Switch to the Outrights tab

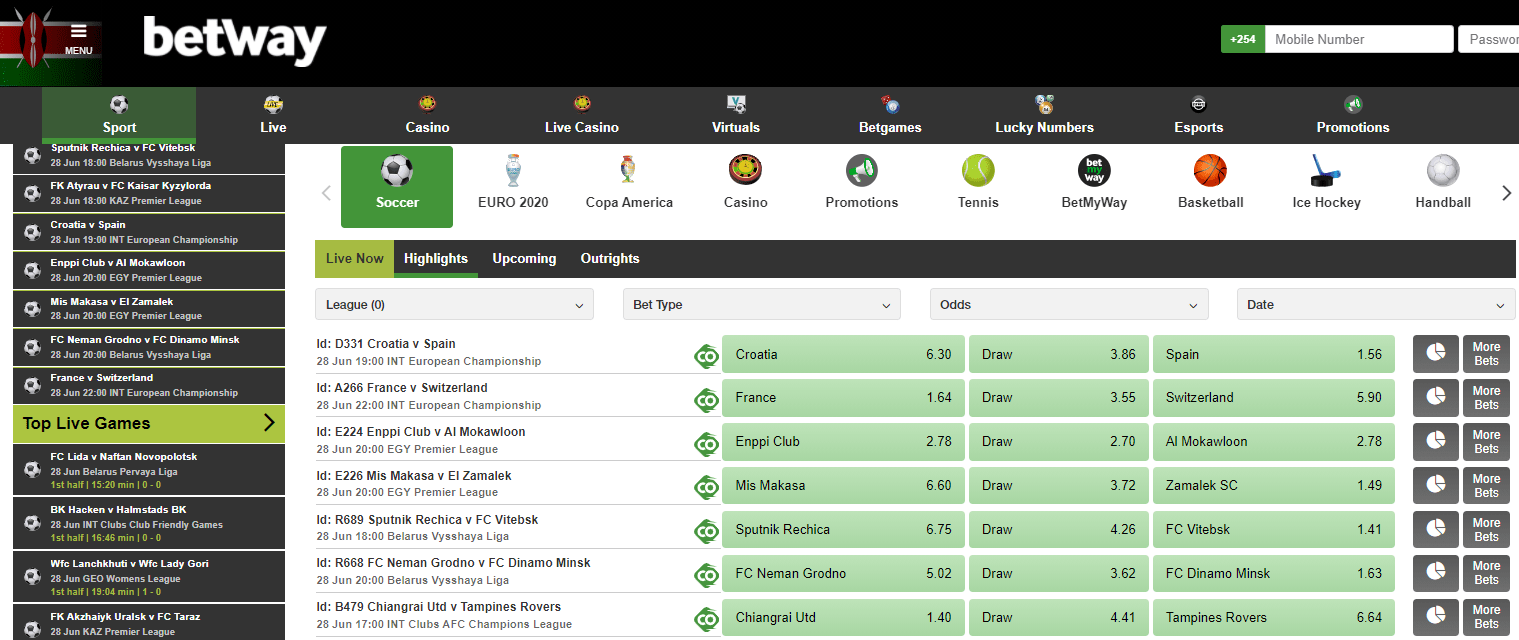coord(610,258)
